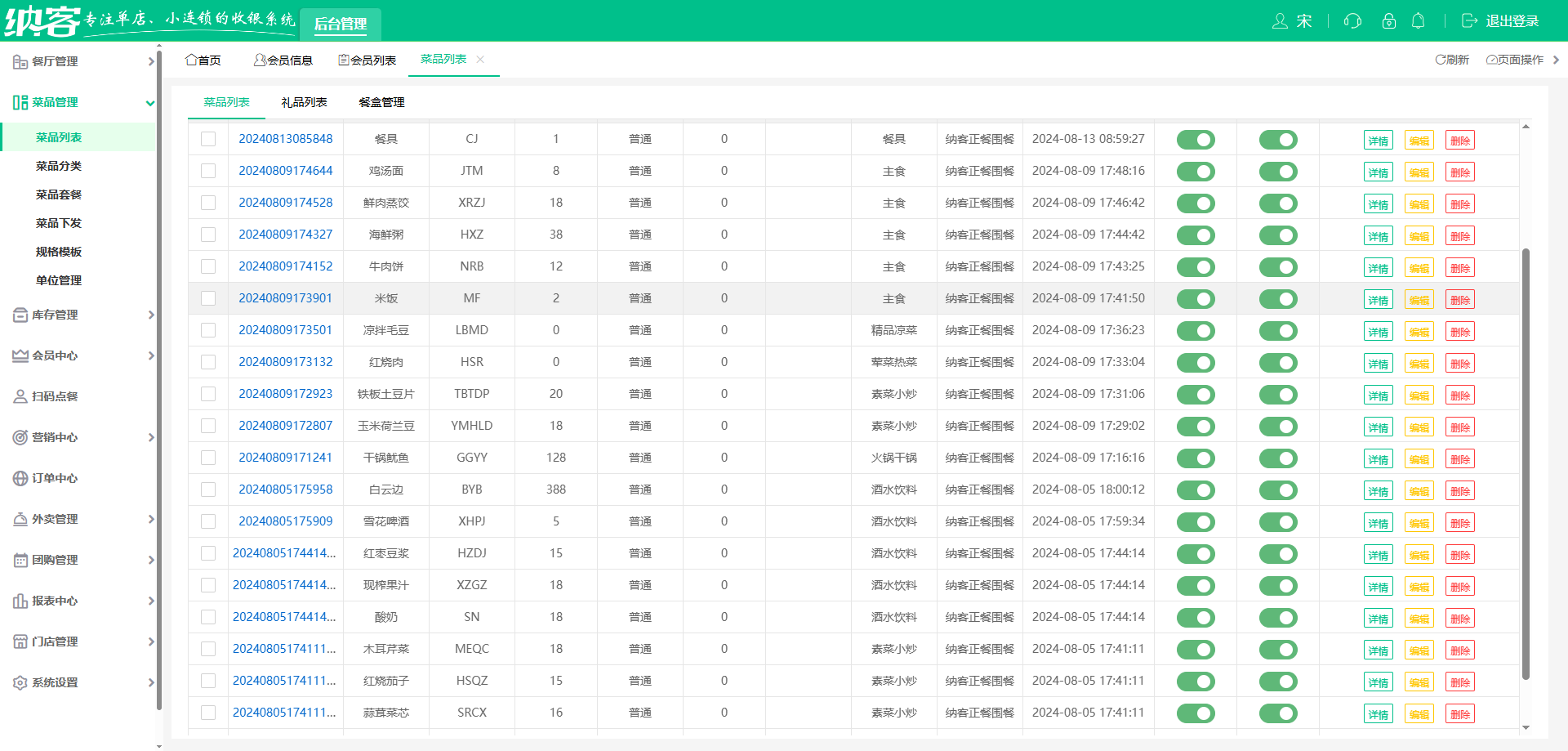Open dish code link 20240809174528
1568x751 pixels.
[x=285, y=203]
